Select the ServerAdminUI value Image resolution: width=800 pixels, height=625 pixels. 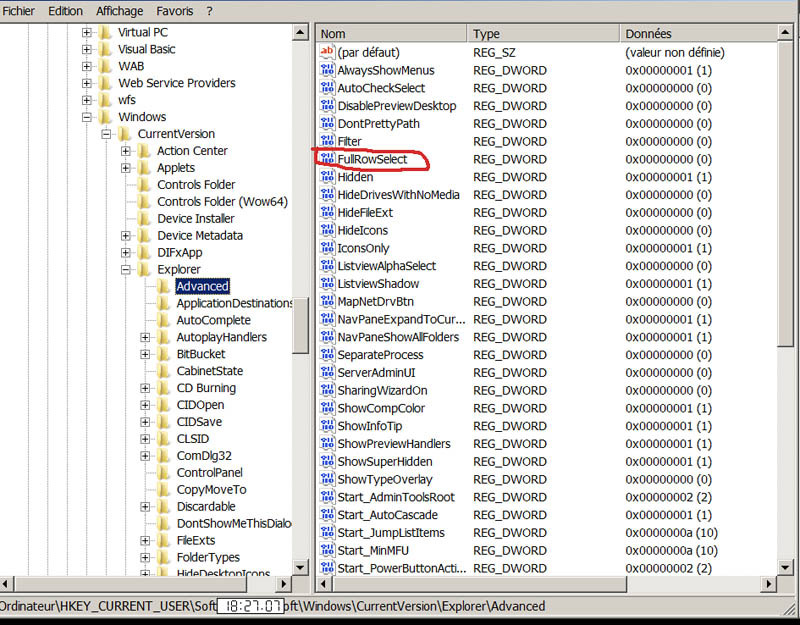(x=377, y=372)
